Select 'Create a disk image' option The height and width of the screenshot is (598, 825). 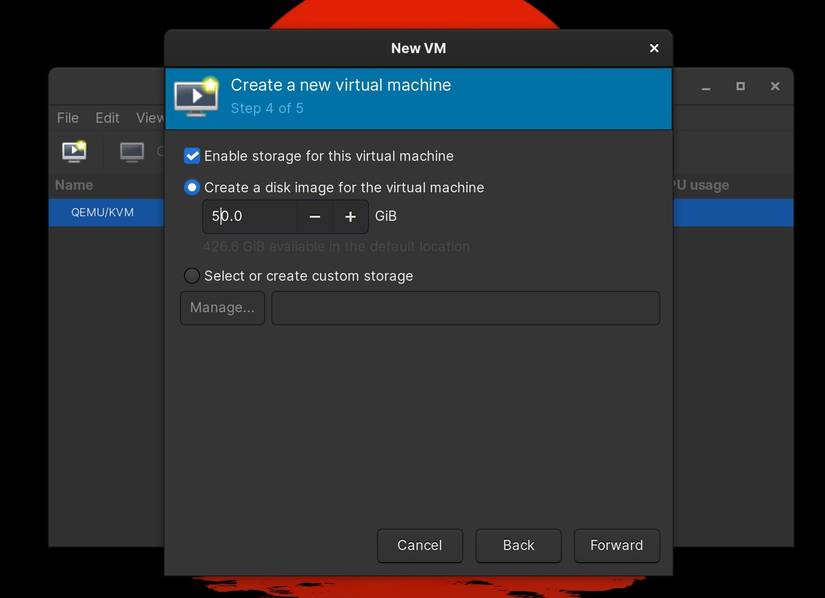click(190, 187)
